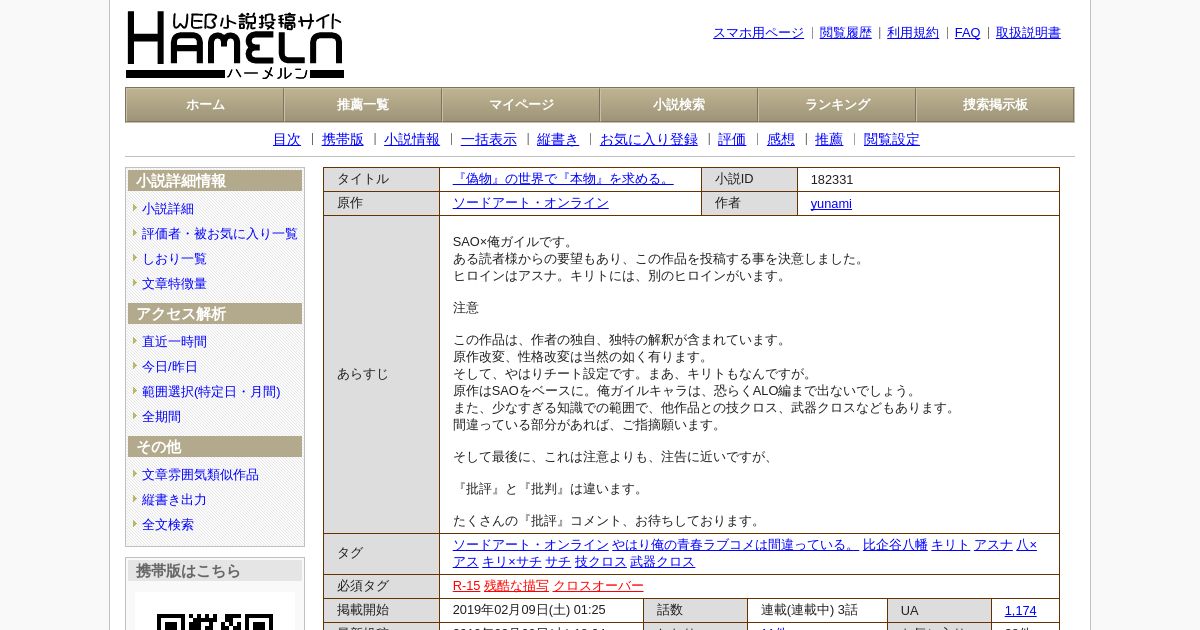Open 推薦 in submenu

coord(829,140)
